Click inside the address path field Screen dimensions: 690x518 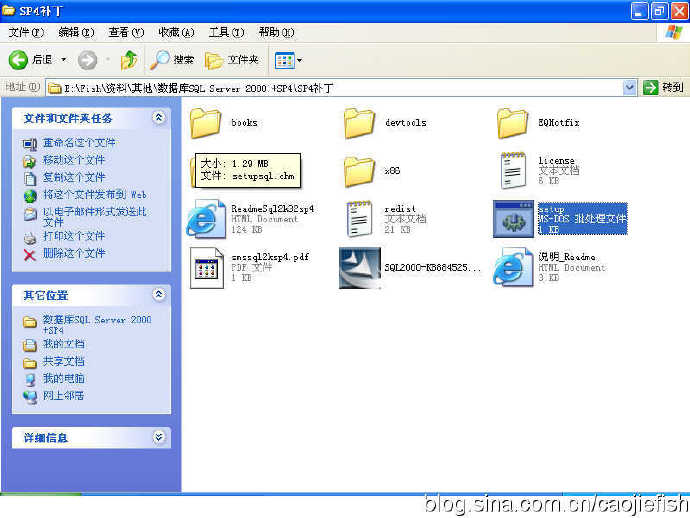pos(334,88)
